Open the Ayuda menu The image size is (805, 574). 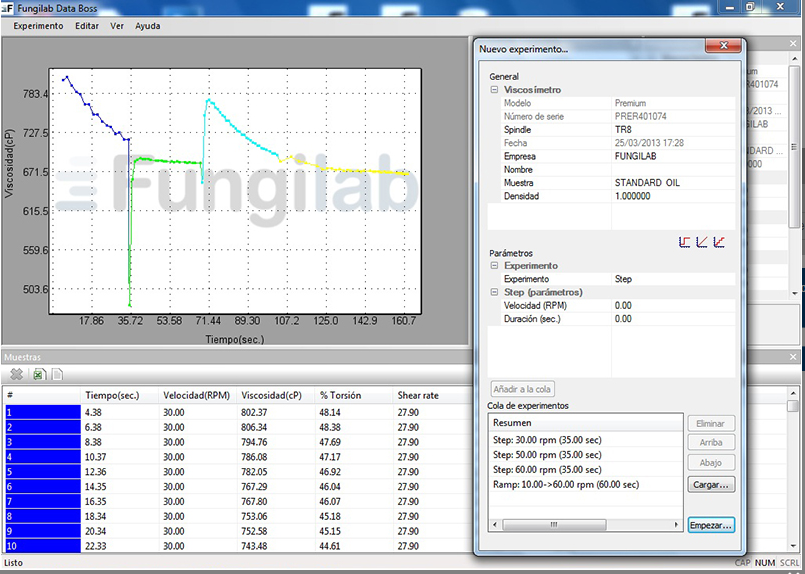(x=147, y=26)
